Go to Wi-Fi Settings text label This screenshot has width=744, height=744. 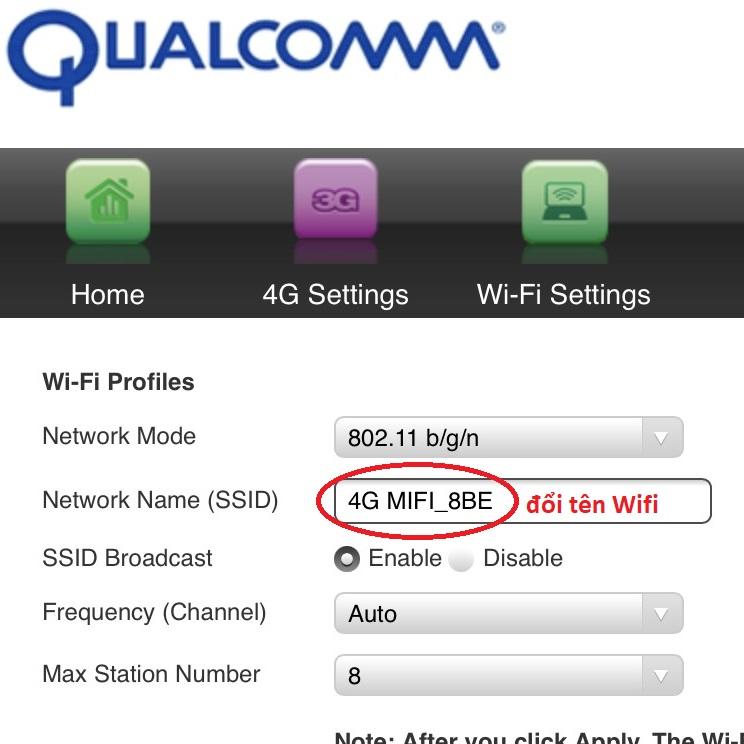coord(564,295)
